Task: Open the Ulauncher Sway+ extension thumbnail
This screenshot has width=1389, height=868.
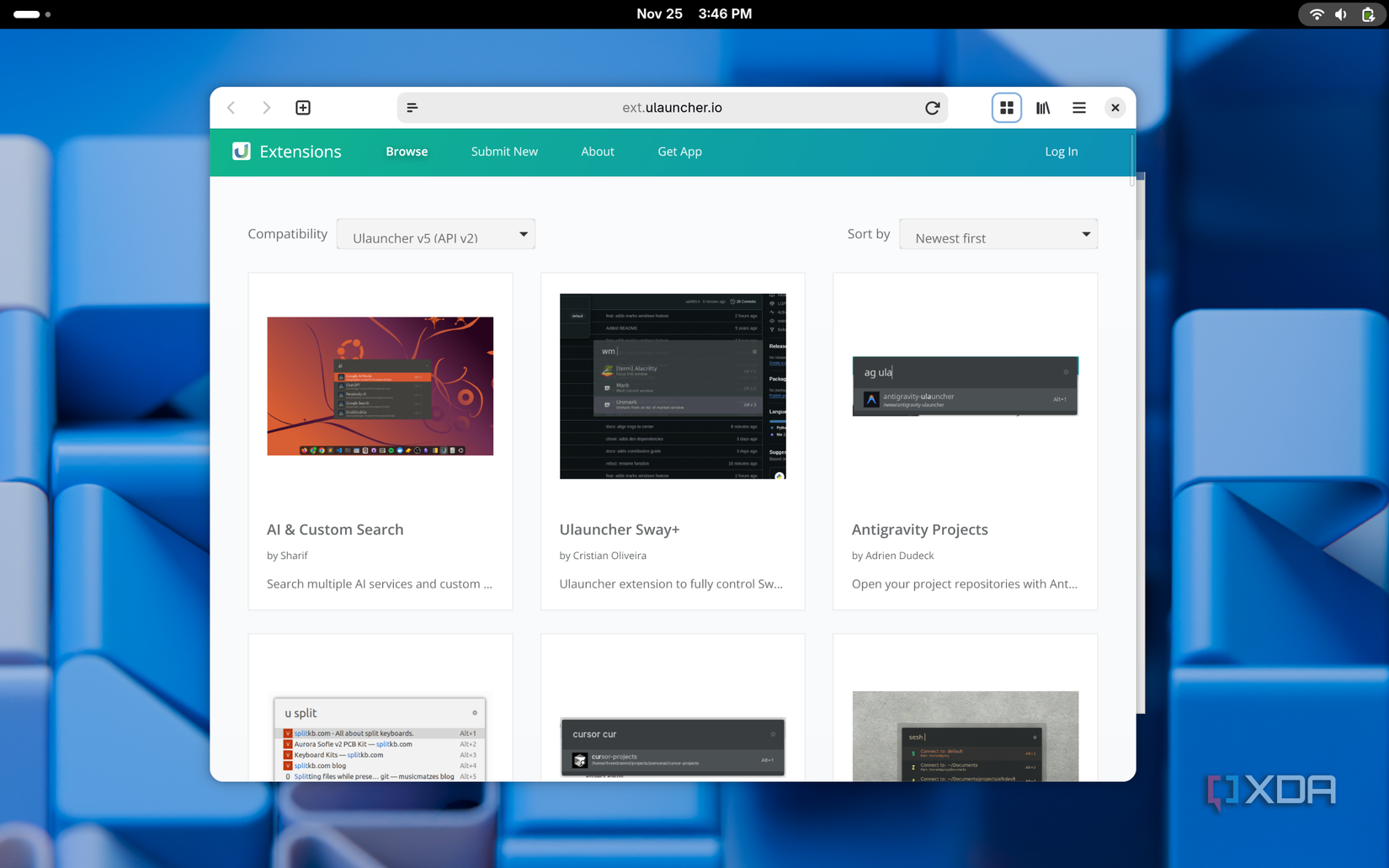Action: (672, 386)
